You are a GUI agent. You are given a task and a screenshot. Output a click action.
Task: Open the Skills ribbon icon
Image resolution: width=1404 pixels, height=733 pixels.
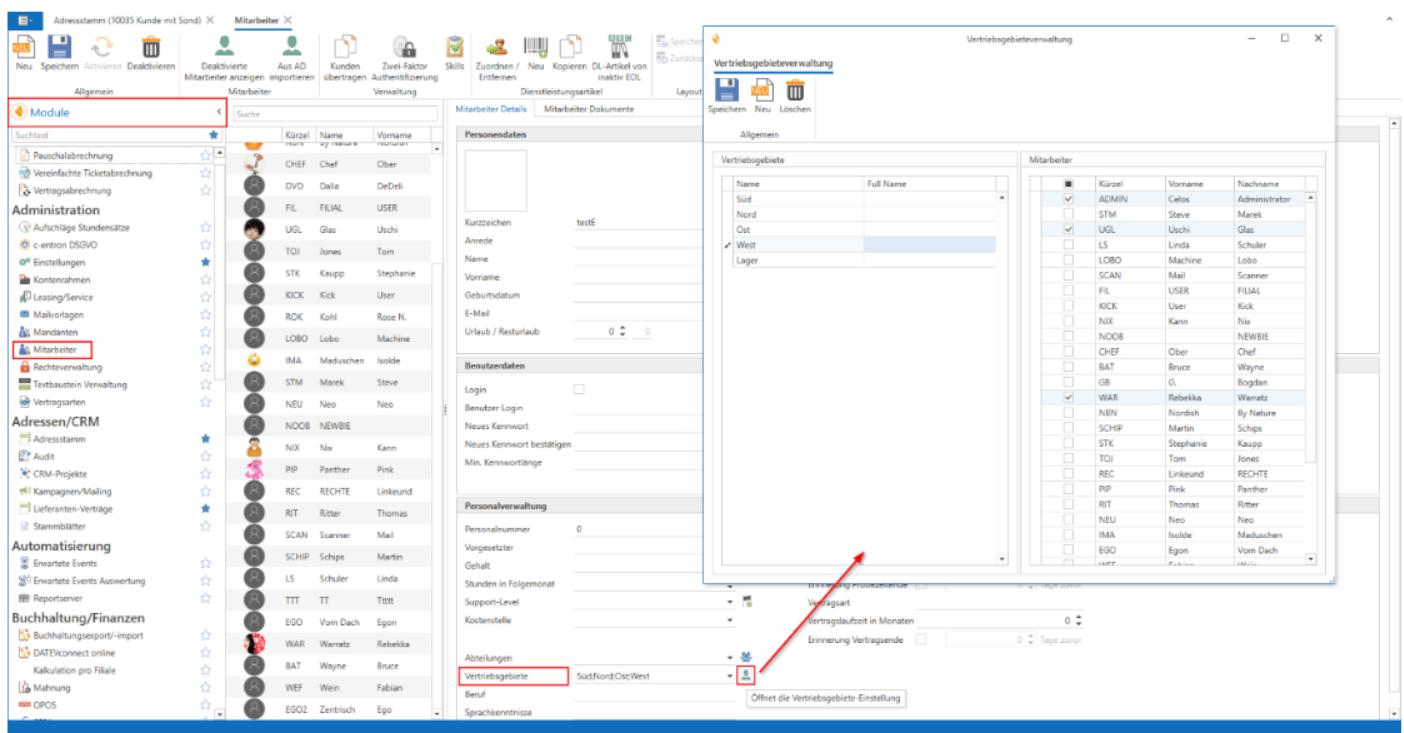pos(455,47)
